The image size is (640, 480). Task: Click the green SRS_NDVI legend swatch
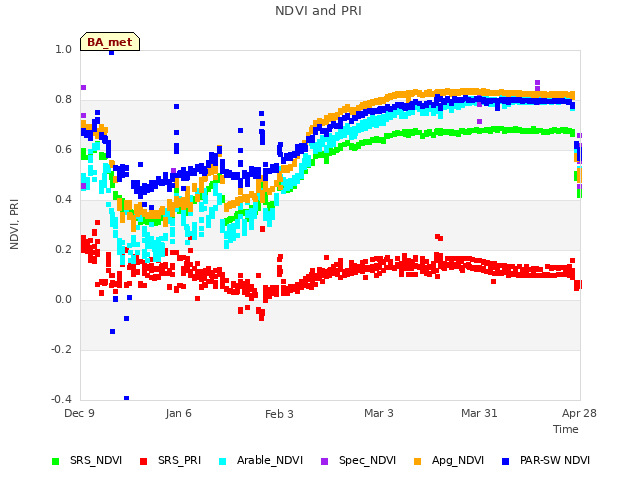(56, 461)
